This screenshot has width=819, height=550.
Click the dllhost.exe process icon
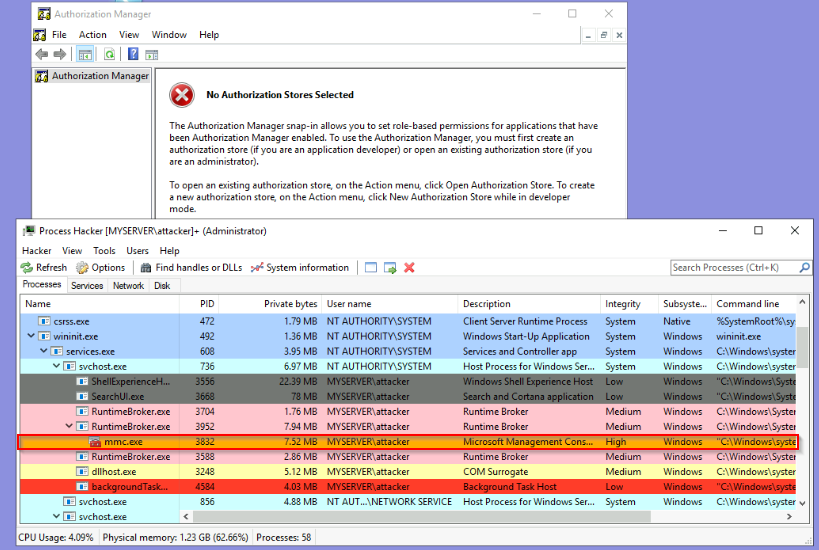point(82,472)
